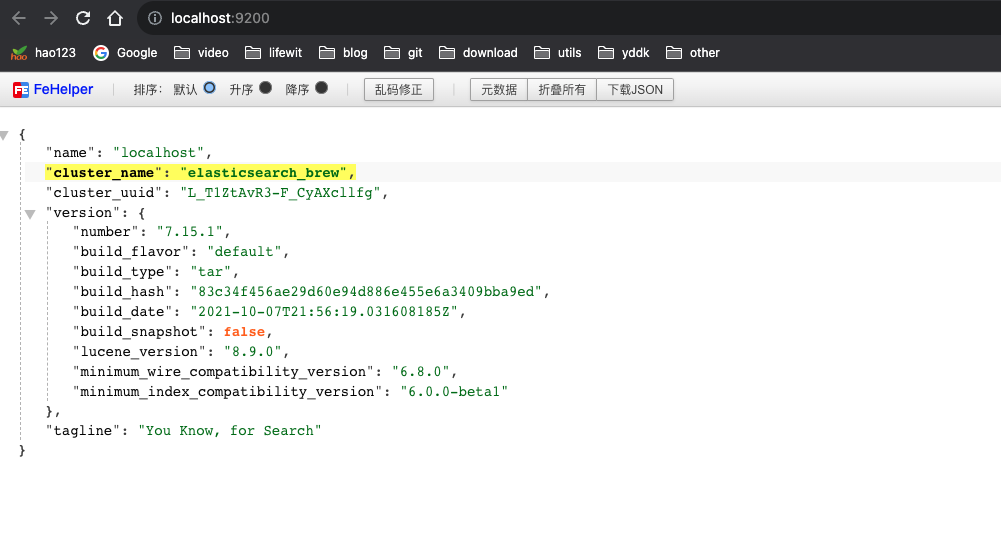Click the build_flavor "default" value
The height and width of the screenshot is (549, 1001).
pos(244,252)
